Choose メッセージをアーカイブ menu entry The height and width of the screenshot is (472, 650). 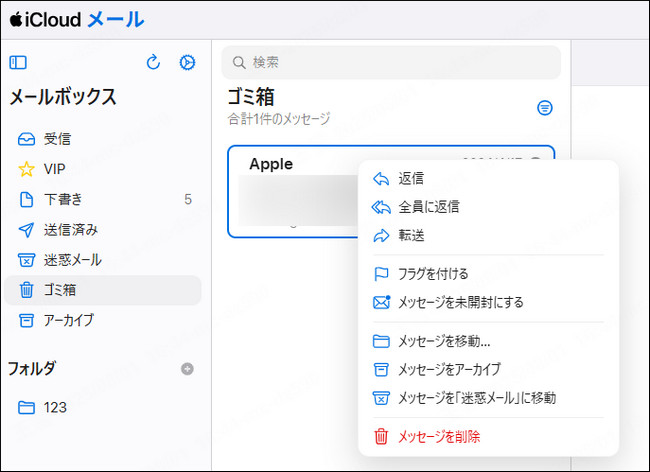[x=488, y=369]
